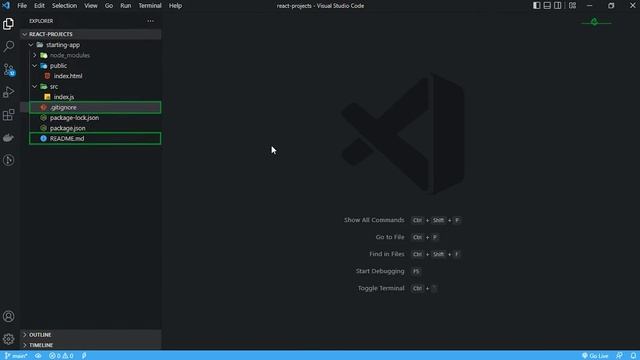Click the main branch indicator in status bar
Screen dimensions: 640x360
coord(16,356)
